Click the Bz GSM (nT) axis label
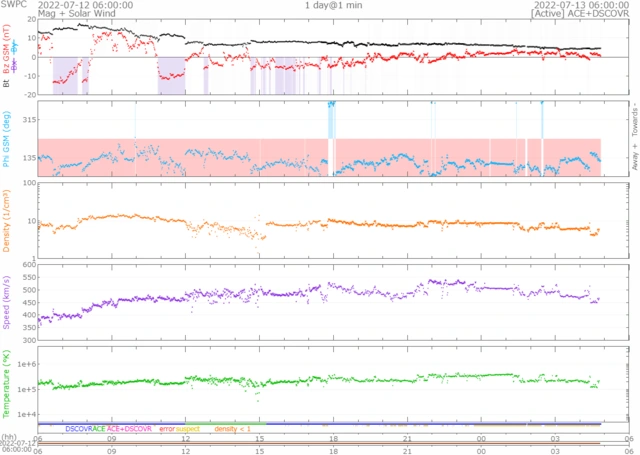 coord(6,49)
